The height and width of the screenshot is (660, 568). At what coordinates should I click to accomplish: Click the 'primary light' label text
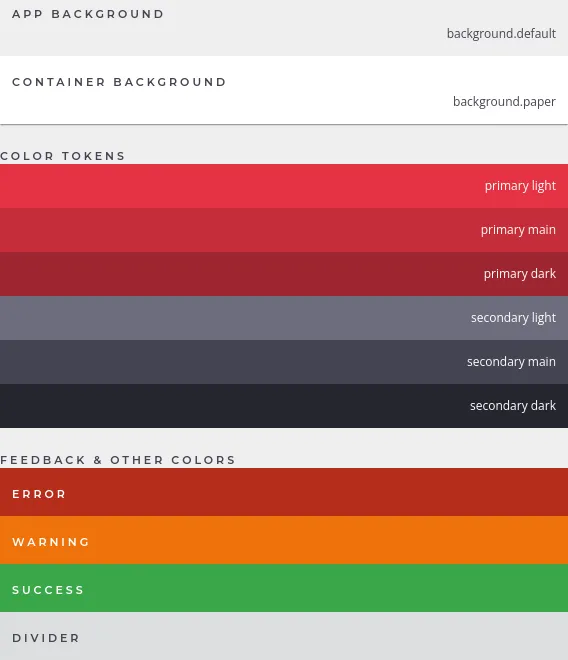tap(520, 186)
